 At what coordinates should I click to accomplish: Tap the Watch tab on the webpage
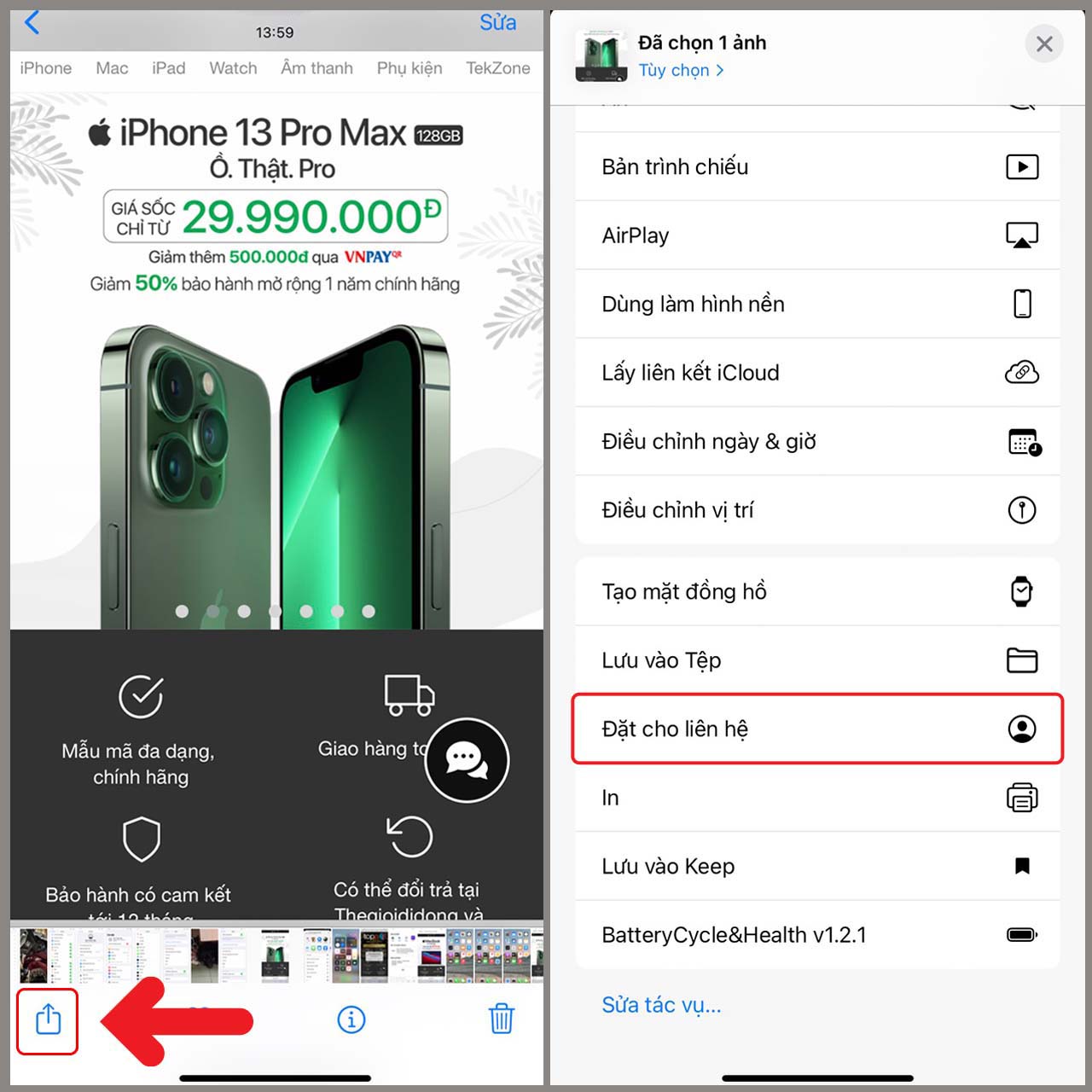pos(233,68)
